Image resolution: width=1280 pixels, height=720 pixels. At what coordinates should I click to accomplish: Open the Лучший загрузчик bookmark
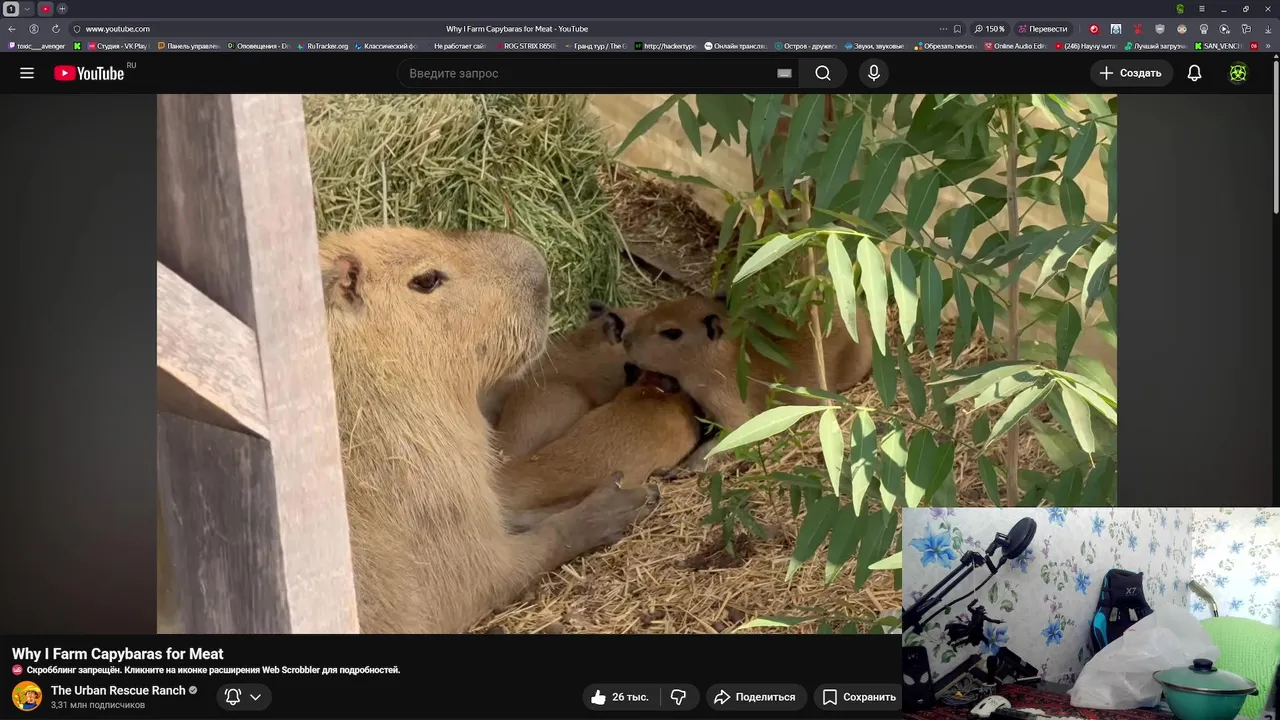click(x=1155, y=46)
